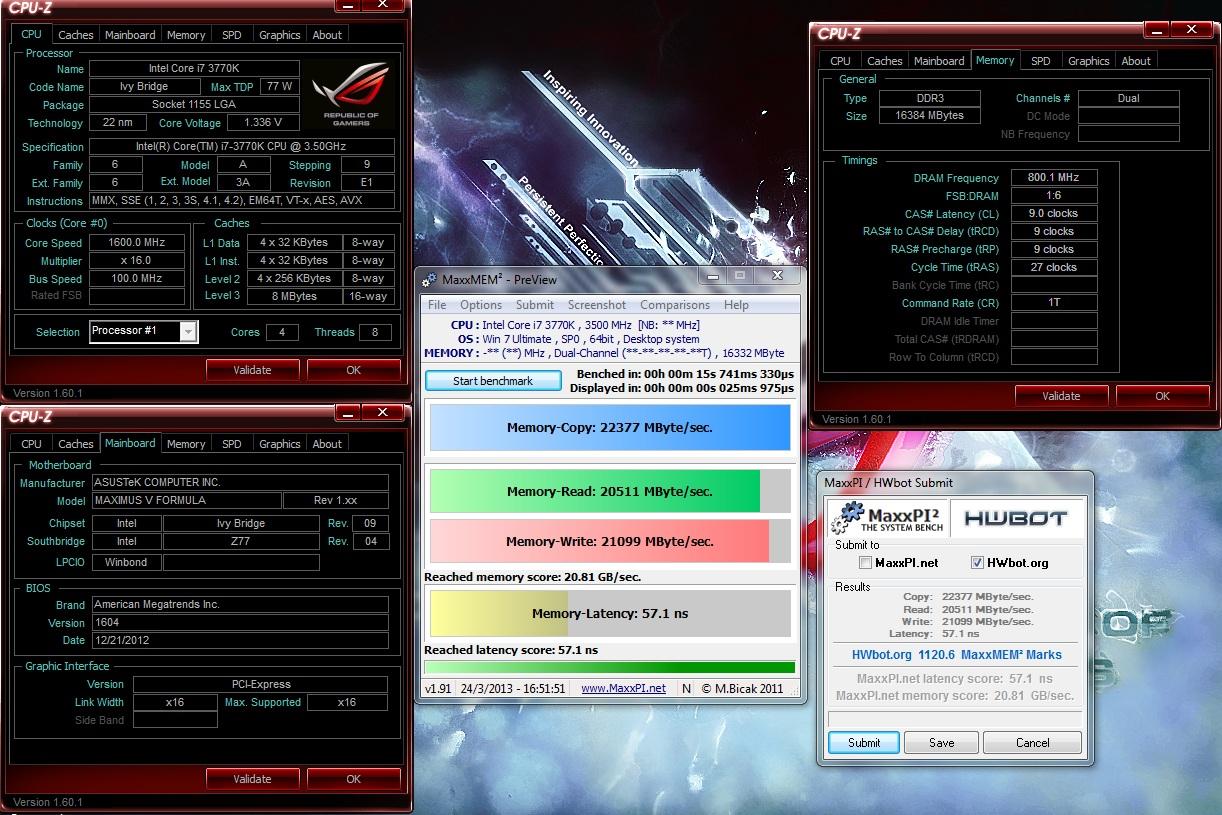Click the Memory-Copy 22377 MByte/sec bar

(x=609, y=428)
